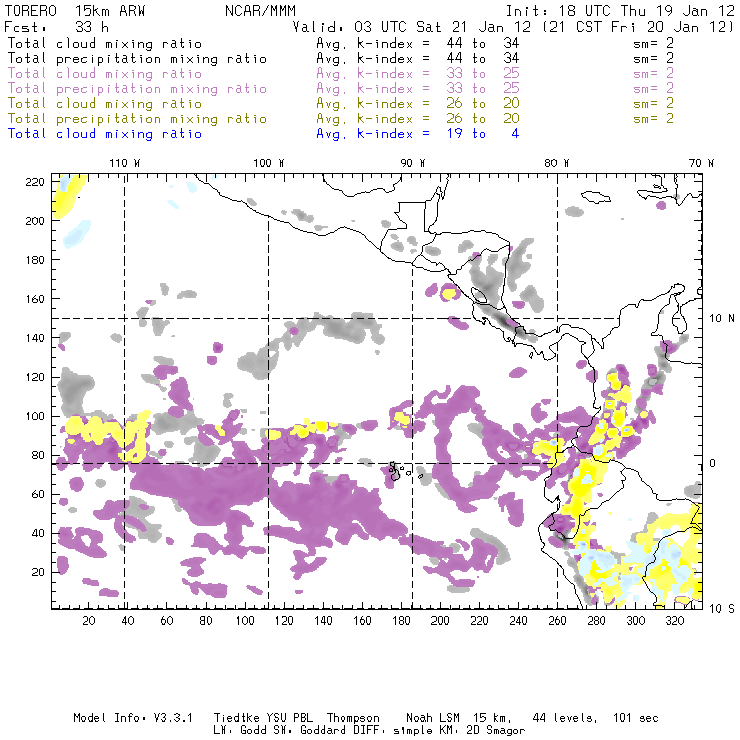Screen dimensions: 740x740
Task: Select the "NCAR/MMM" header label
Action: [x=261, y=11]
